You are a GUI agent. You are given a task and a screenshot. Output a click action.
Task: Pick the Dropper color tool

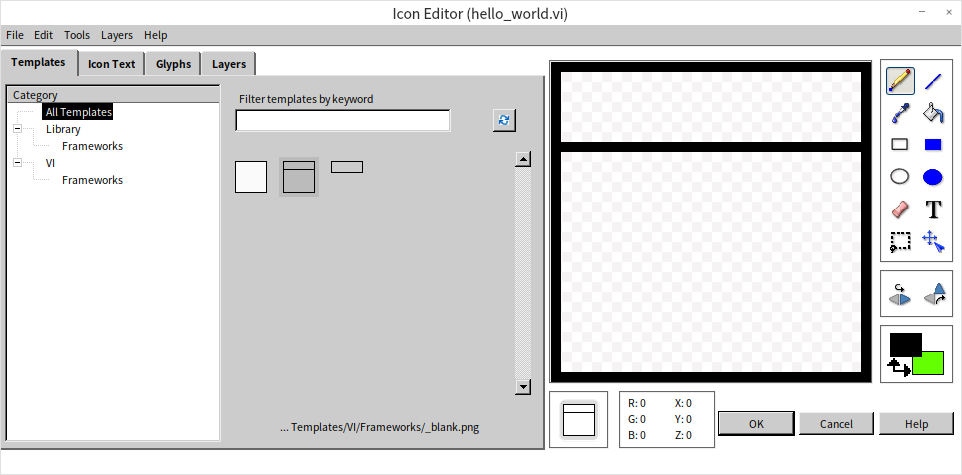(x=899, y=112)
